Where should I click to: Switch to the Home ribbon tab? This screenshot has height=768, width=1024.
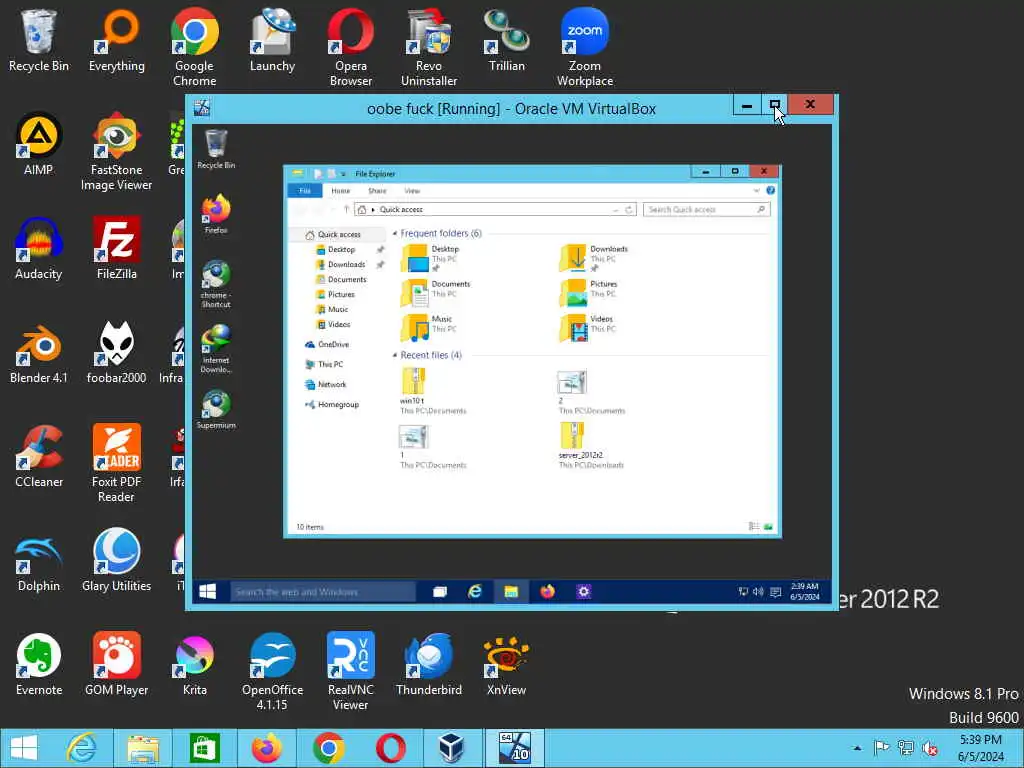[340, 191]
